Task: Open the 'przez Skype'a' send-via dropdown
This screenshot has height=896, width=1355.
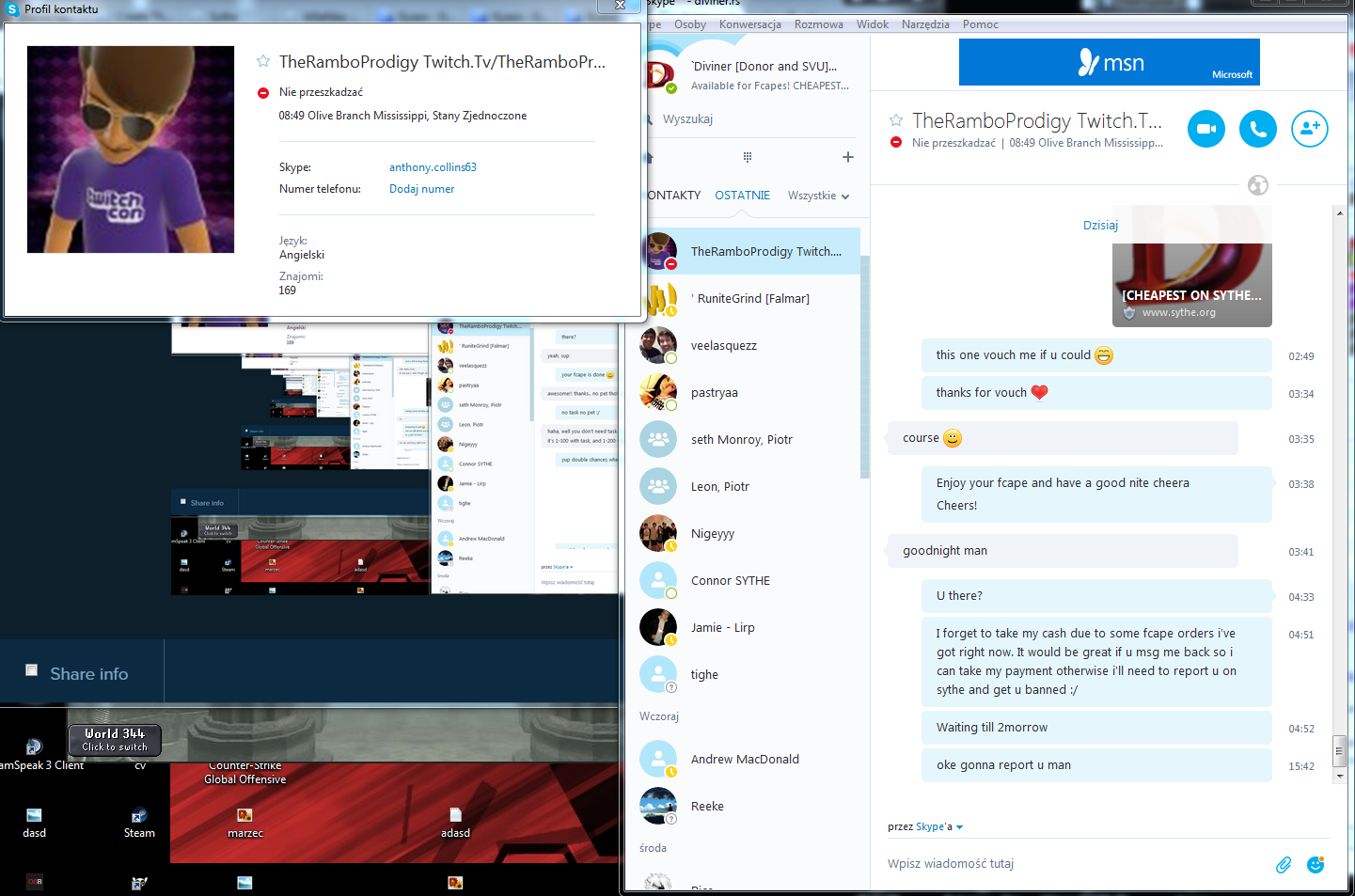Action: (x=925, y=827)
